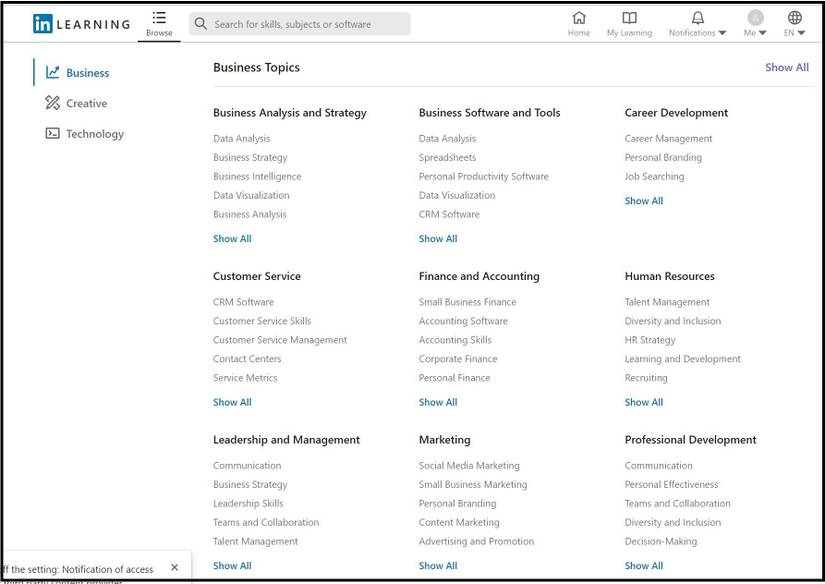
Task: Open Spreadsheets topic
Action: click(x=447, y=157)
